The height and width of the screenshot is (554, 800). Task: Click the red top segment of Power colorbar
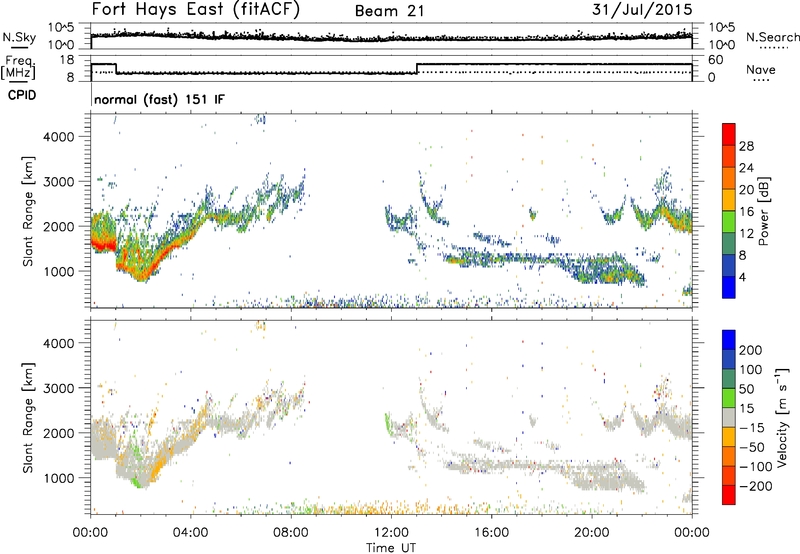(x=729, y=134)
